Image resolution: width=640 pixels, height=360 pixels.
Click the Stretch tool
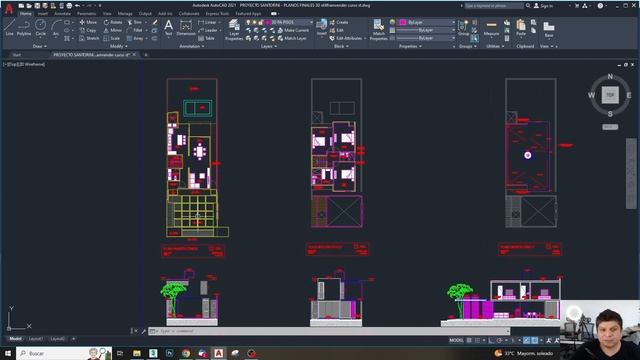click(89, 38)
